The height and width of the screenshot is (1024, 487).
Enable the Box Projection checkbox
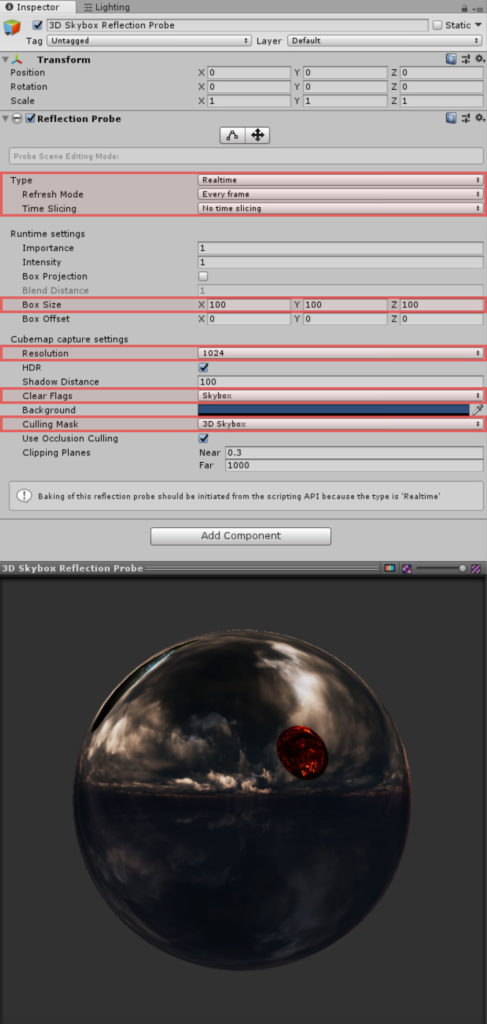[x=203, y=276]
